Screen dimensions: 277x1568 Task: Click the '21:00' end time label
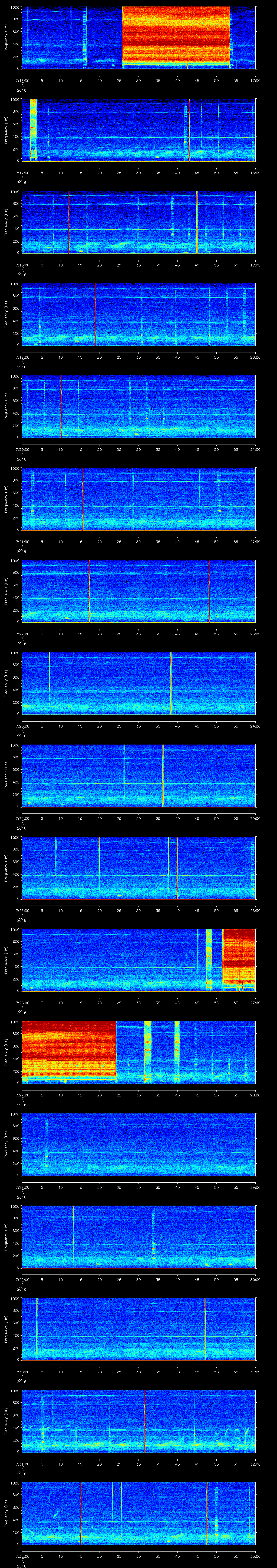(x=255, y=449)
